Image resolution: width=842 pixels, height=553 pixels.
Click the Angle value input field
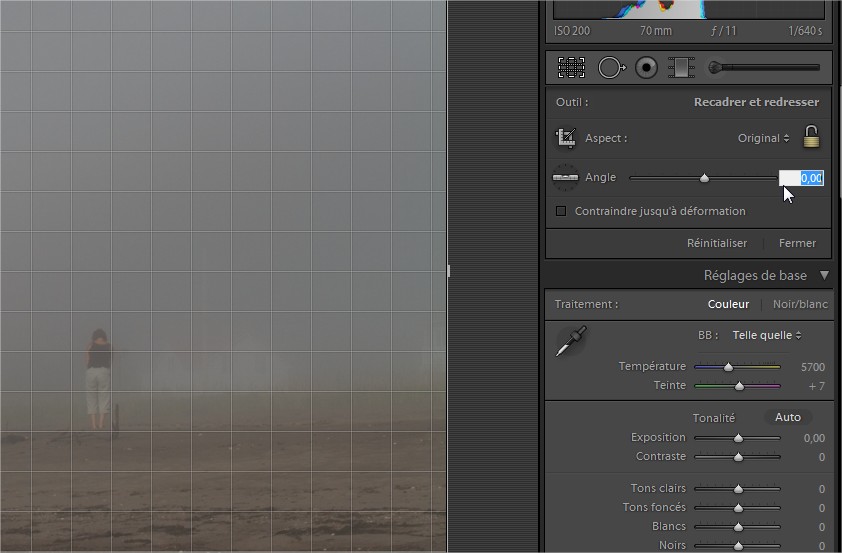(x=801, y=178)
